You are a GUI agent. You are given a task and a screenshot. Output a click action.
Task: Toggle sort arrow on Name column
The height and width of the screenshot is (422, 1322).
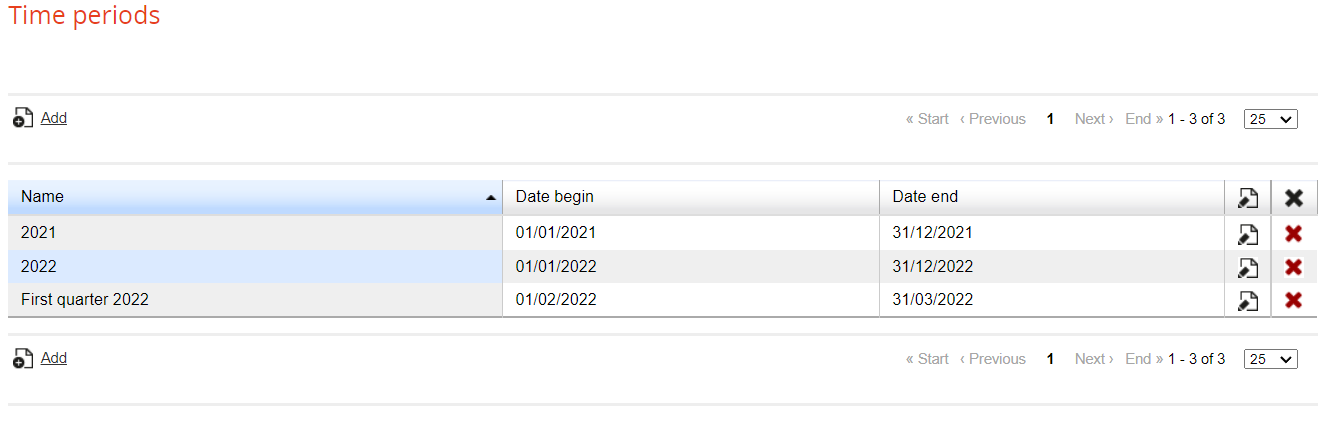click(x=490, y=198)
